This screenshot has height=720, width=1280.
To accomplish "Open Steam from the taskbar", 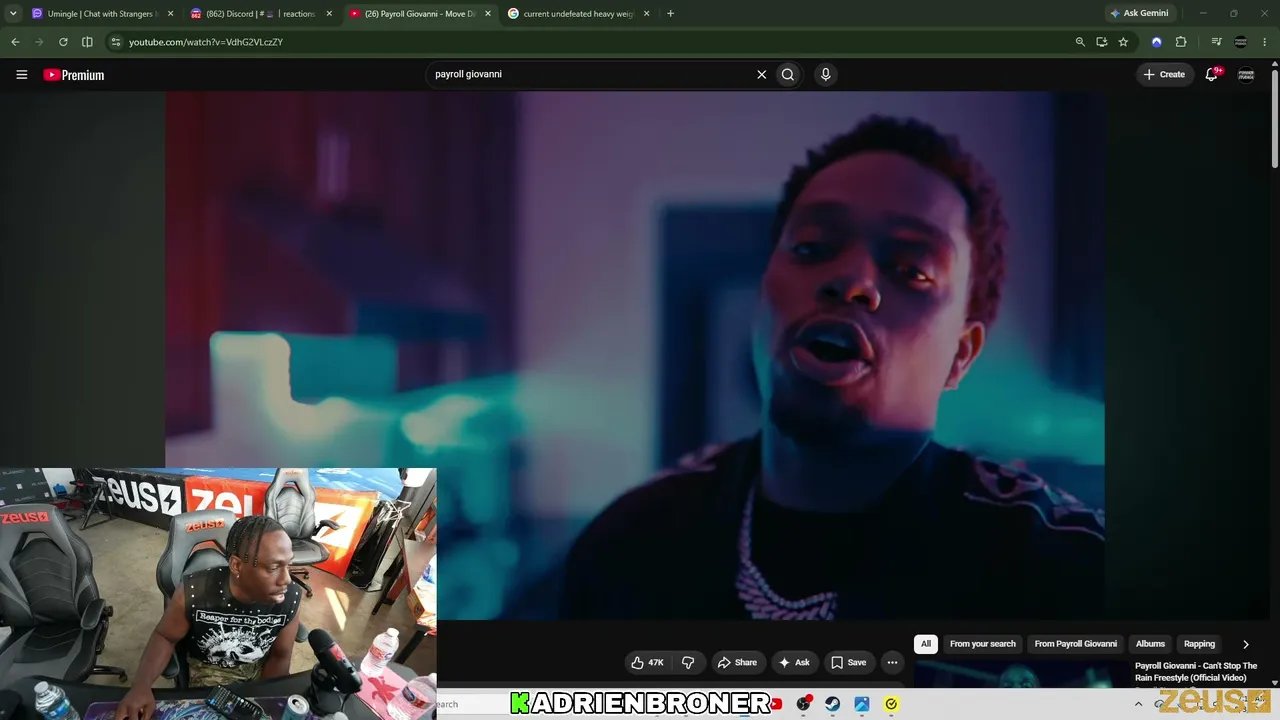I will tap(832, 704).
